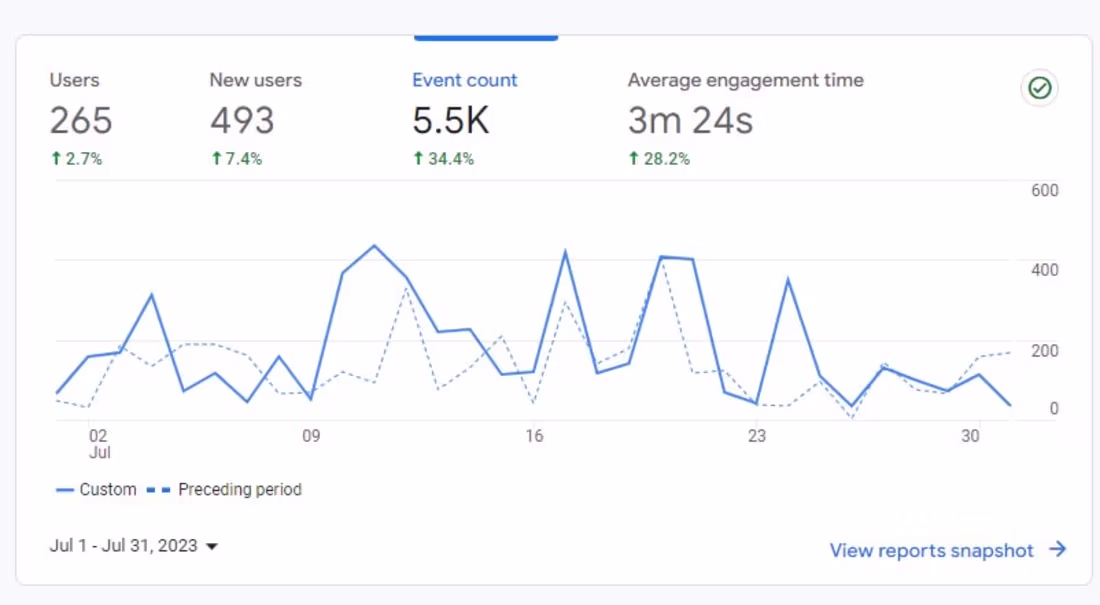
Task: Open the View reports snapshot link
Action: coord(931,549)
